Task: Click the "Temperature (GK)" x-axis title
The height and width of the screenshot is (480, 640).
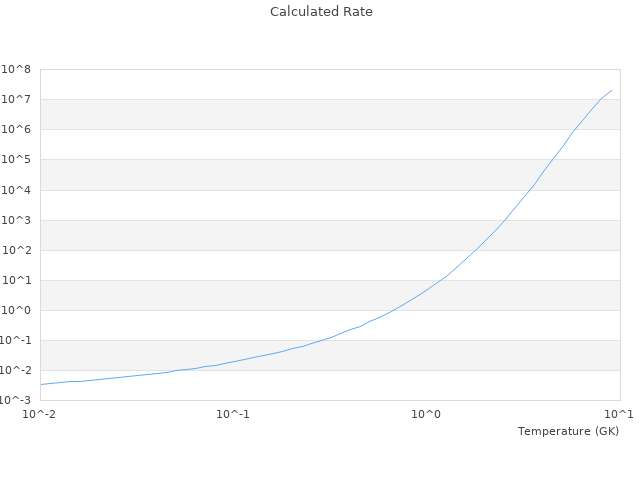Action: pos(568,431)
